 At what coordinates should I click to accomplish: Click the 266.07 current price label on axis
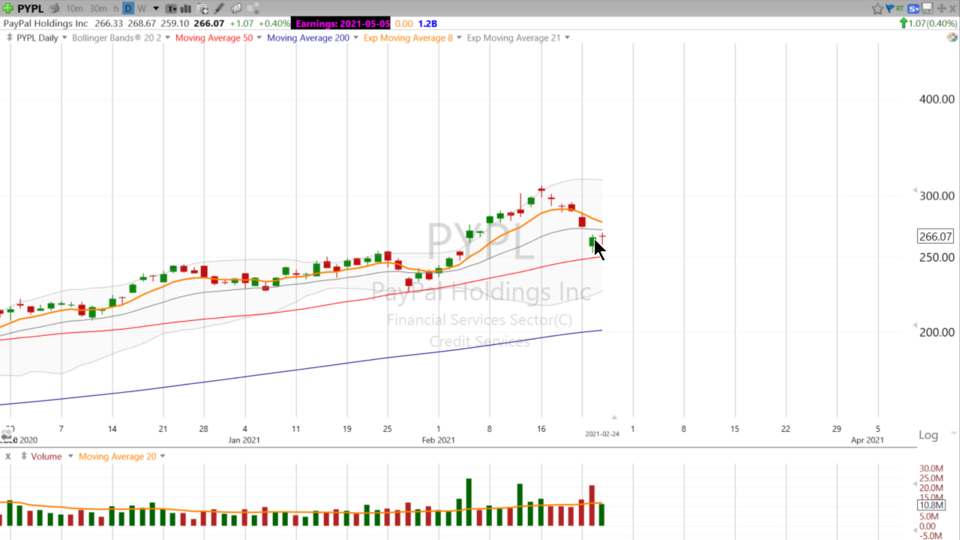click(936, 236)
